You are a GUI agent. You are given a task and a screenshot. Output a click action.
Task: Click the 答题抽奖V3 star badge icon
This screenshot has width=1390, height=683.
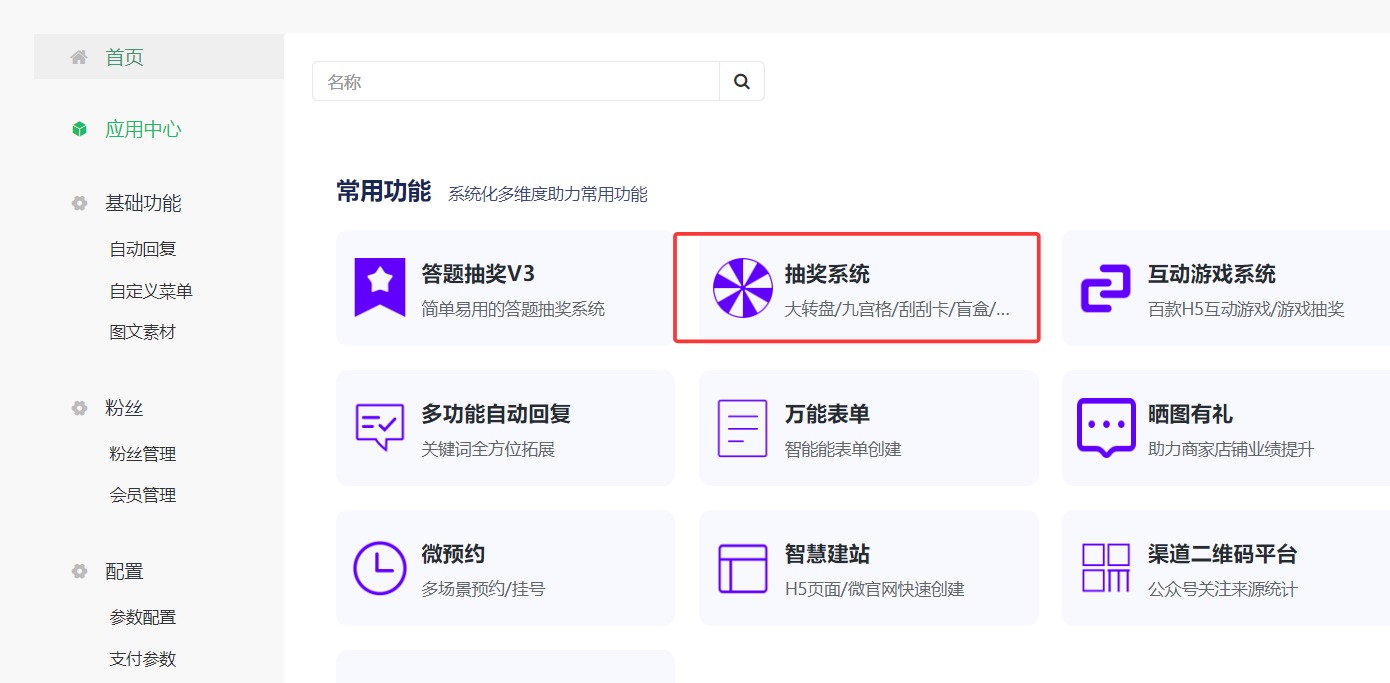click(379, 287)
